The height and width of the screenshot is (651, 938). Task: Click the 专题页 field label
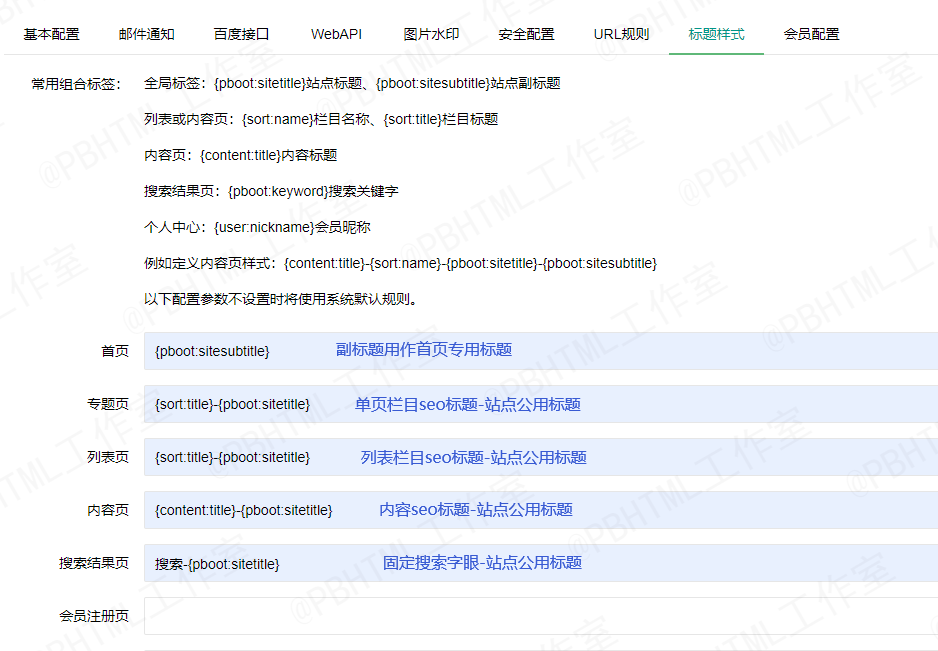pos(108,404)
